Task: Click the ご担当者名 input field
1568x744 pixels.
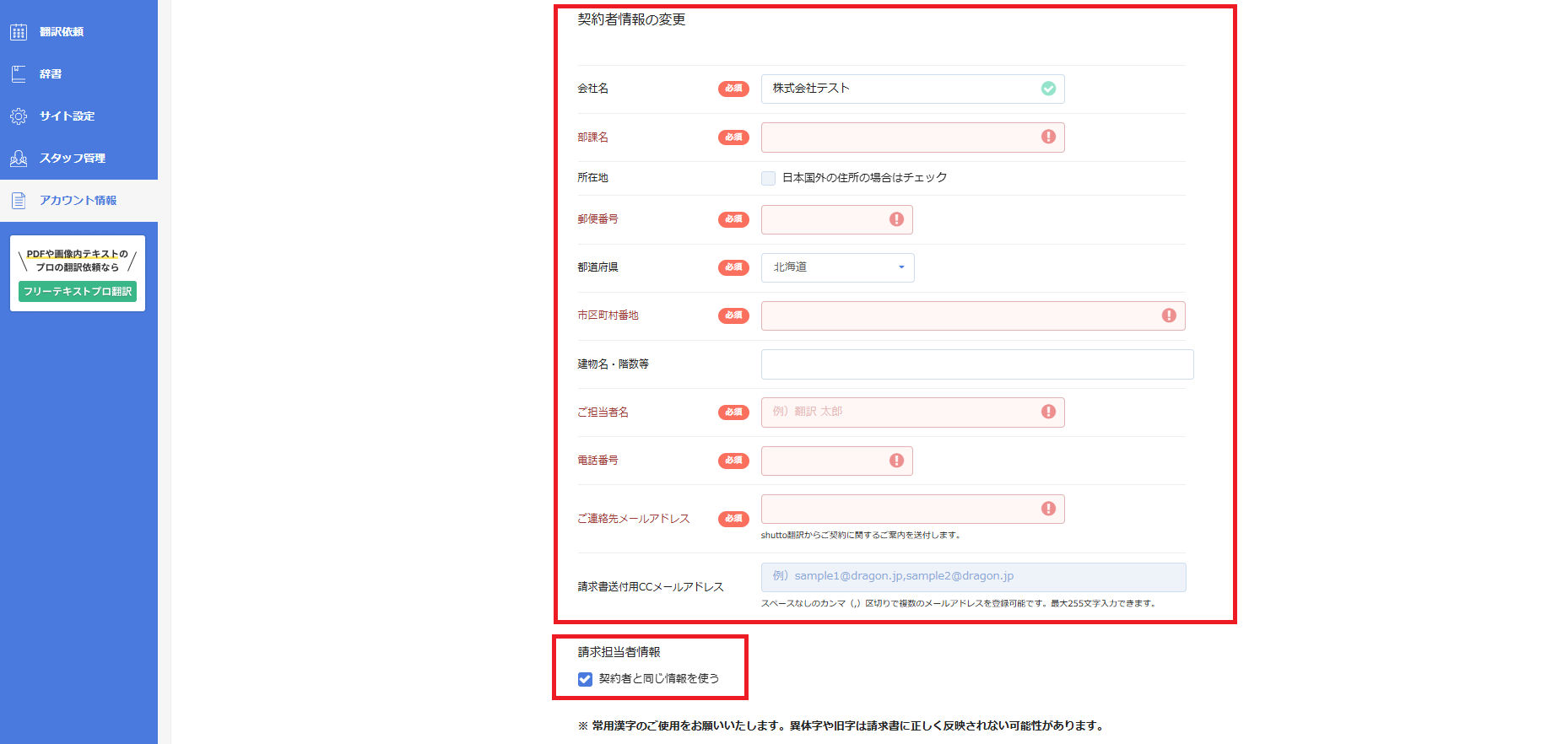Action: [912, 412]
